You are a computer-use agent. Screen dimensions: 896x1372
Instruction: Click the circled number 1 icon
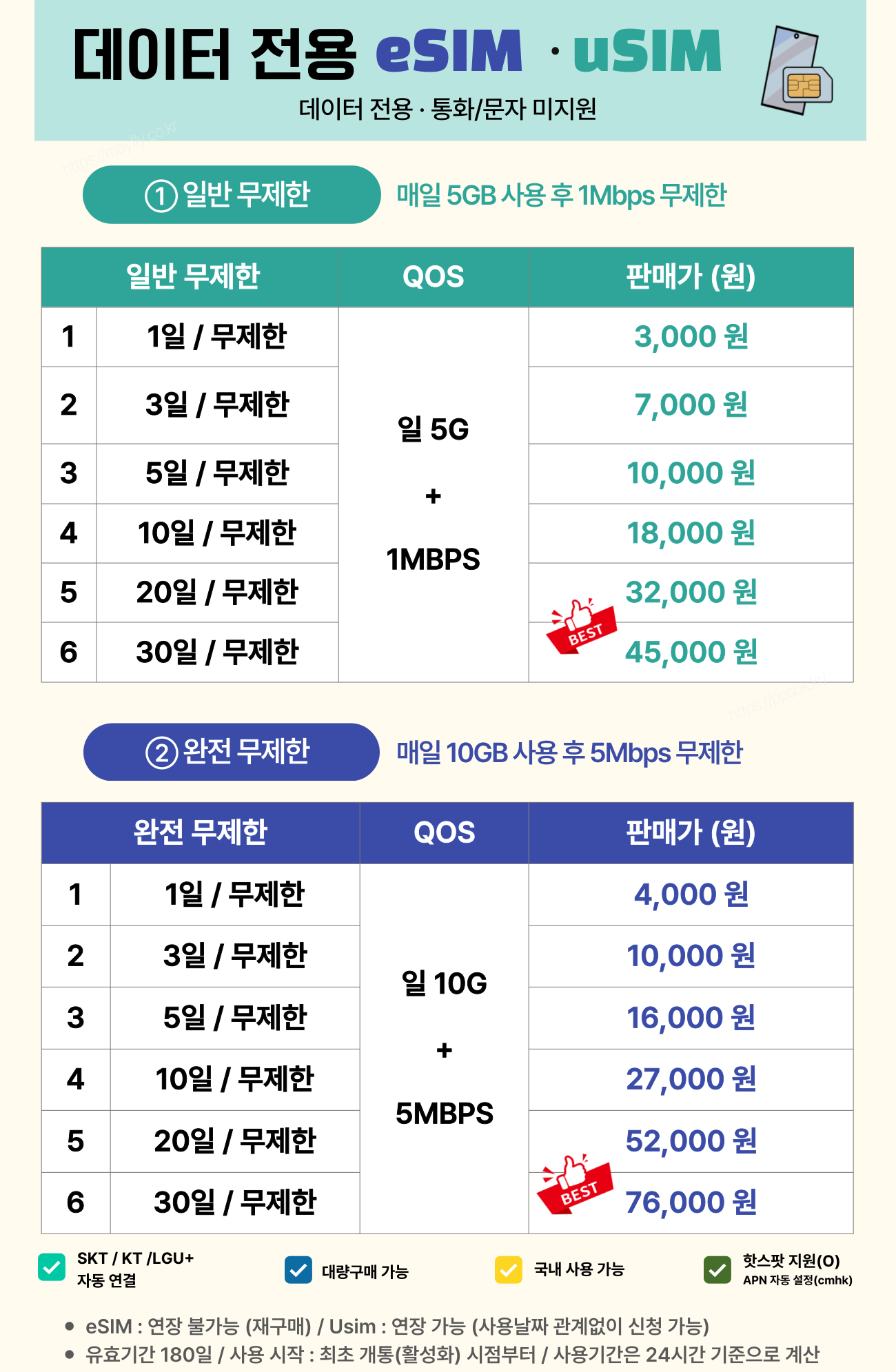[161, 196]
